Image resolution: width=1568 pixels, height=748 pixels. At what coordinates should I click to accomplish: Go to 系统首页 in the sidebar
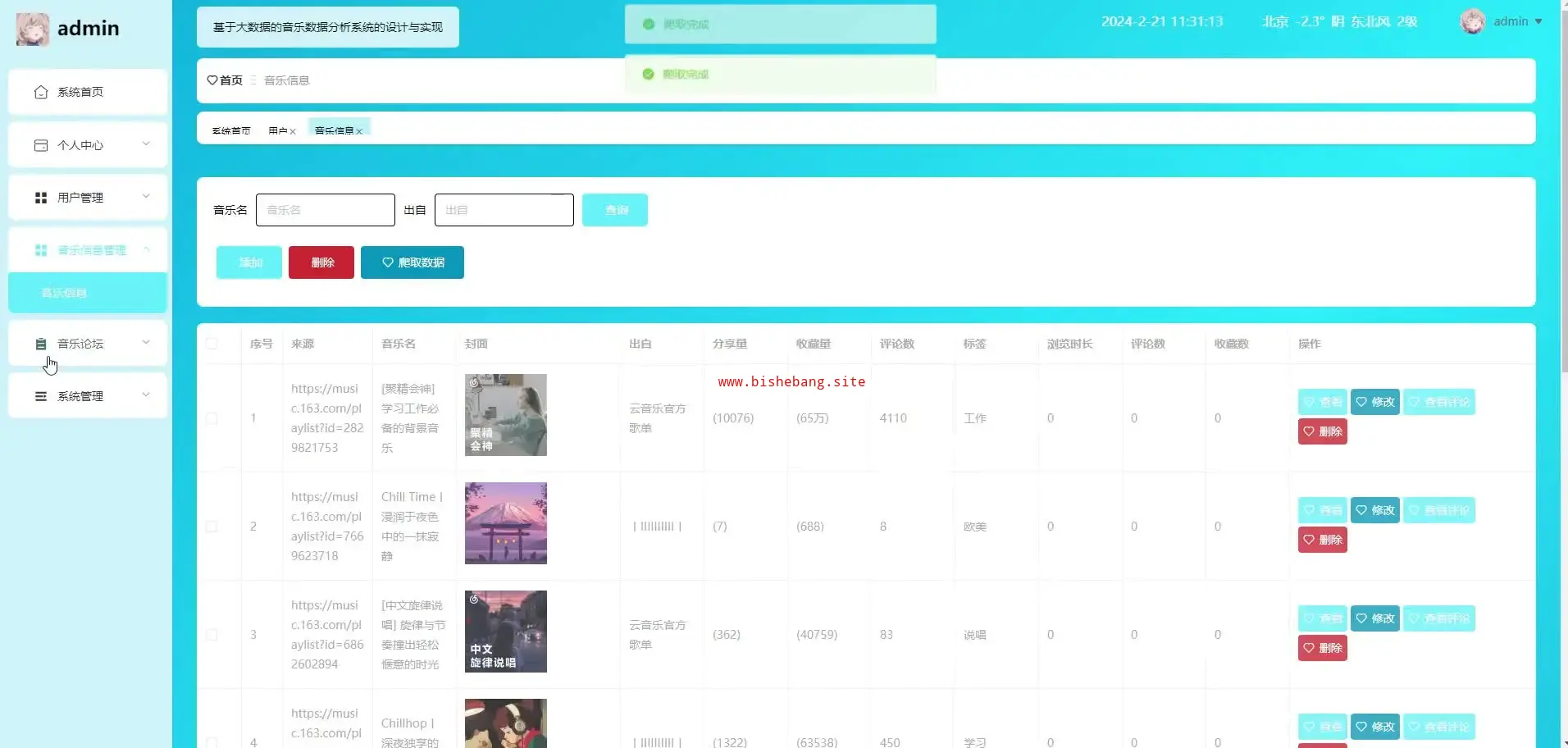pyautogui.click(x=88, y=92)
